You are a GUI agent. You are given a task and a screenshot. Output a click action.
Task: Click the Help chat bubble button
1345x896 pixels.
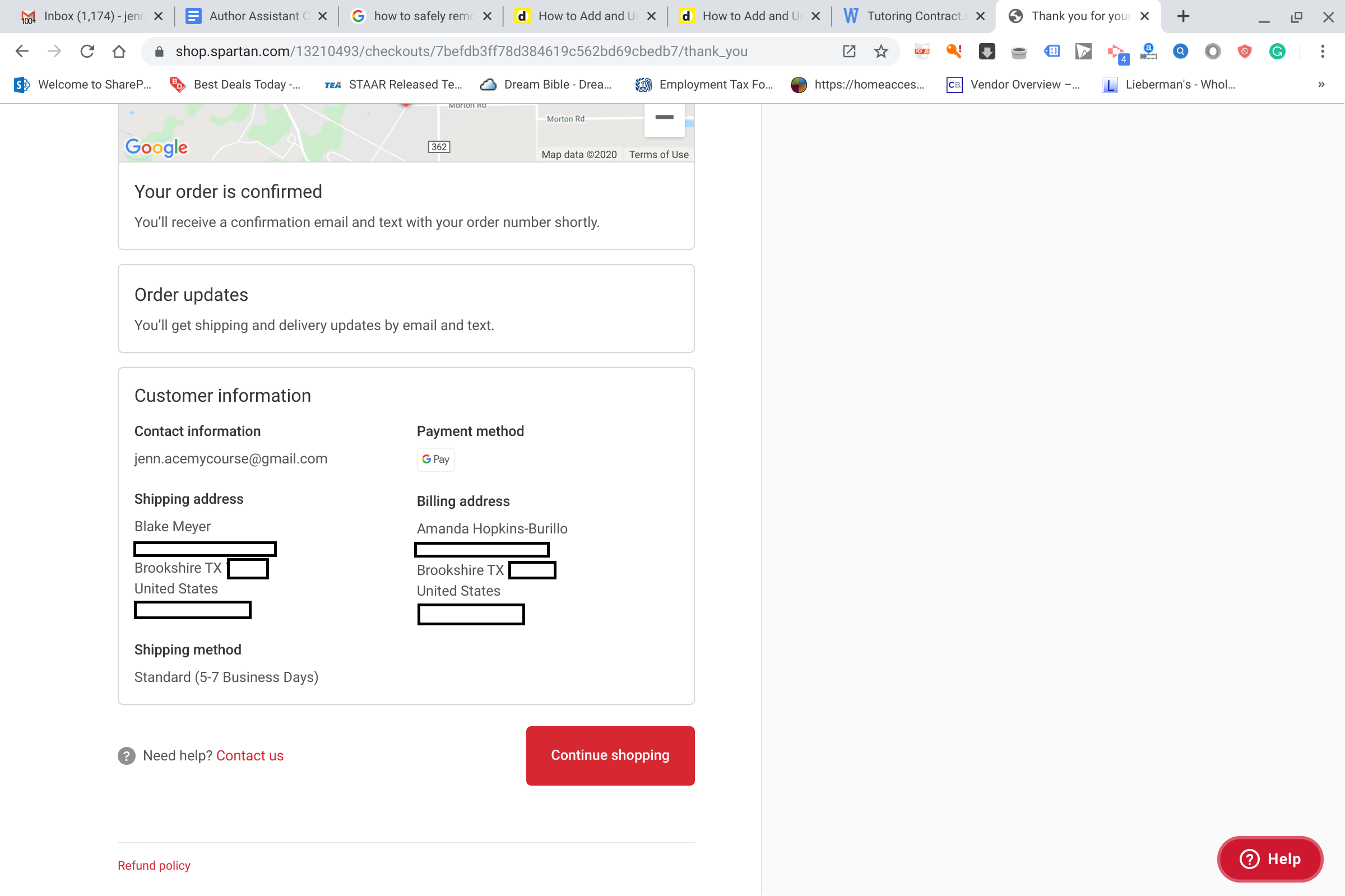1270,859
